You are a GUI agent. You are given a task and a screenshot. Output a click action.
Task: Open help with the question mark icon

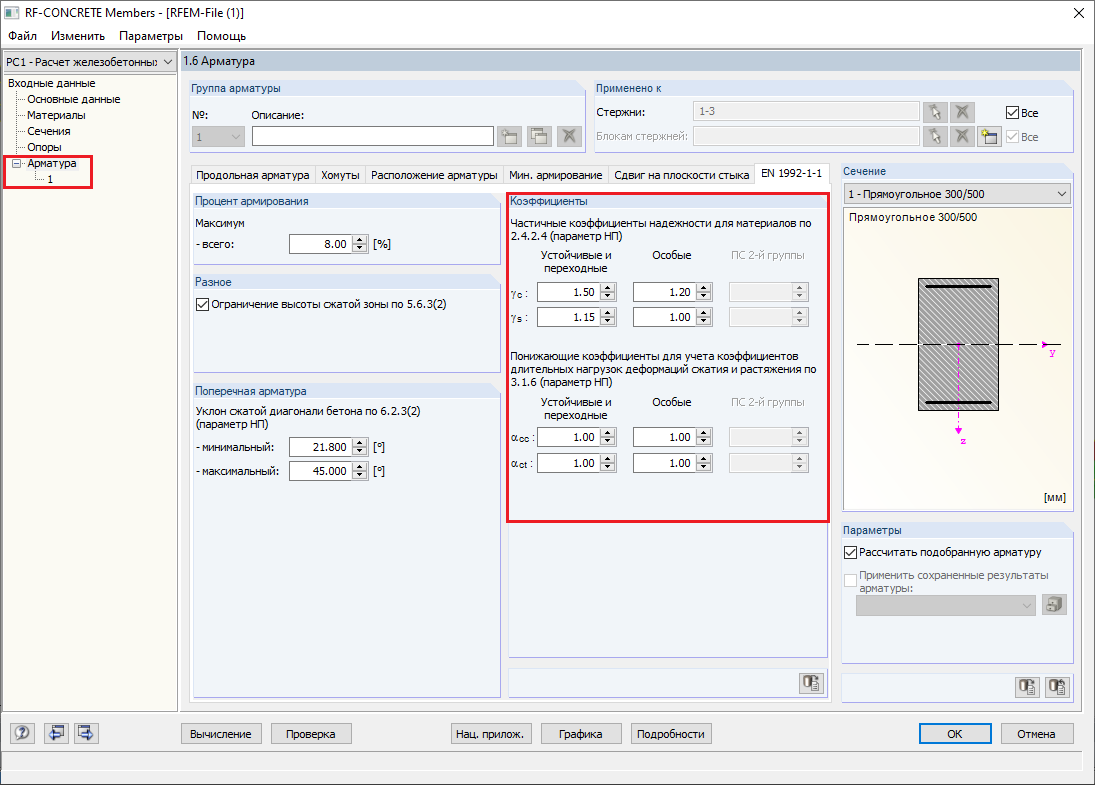point(22,733)
